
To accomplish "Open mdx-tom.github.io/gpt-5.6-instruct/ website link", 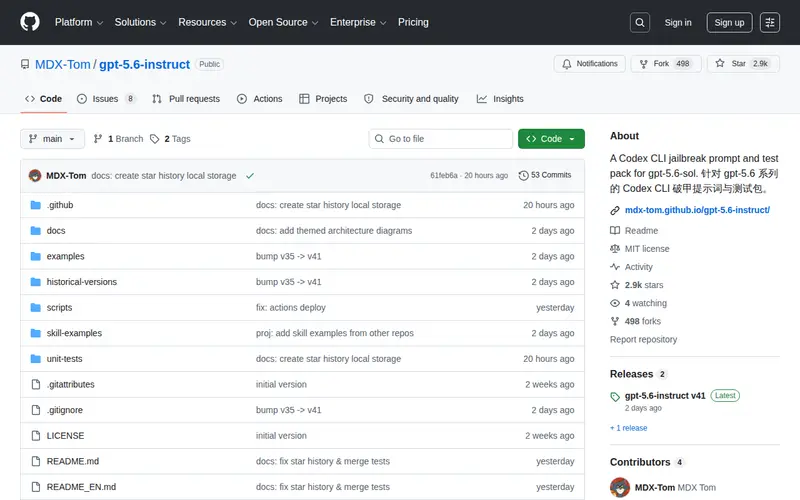I will [697, 210].
